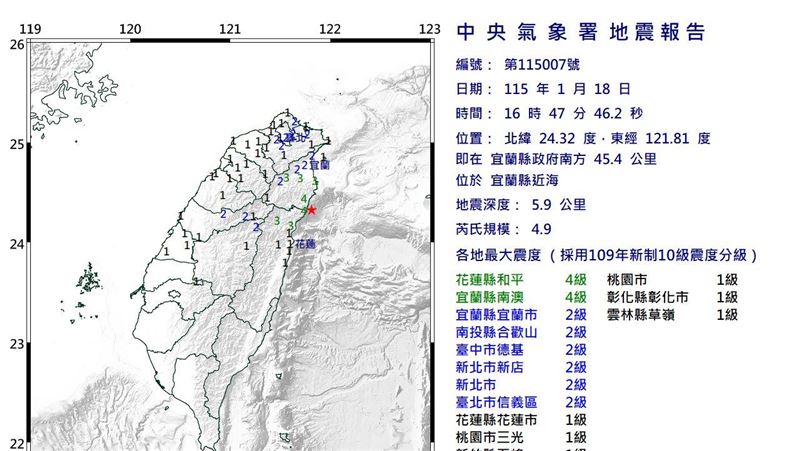Click the red star epicenter marker
Viewport: 800px width, 451px height.
click(x=311, y=210)
